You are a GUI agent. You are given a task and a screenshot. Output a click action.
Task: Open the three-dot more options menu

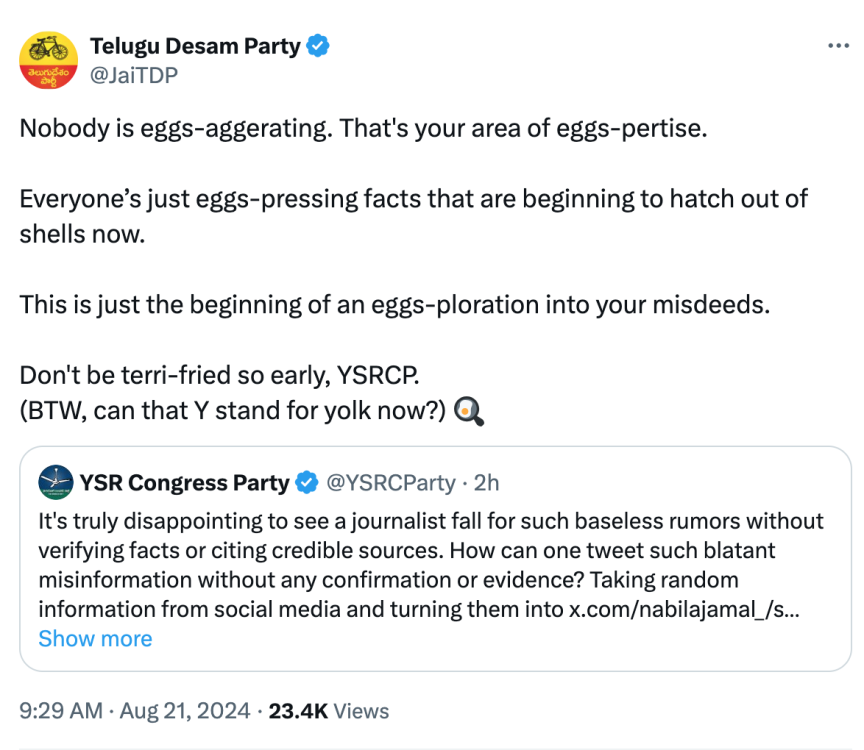(x=838, y=46)
